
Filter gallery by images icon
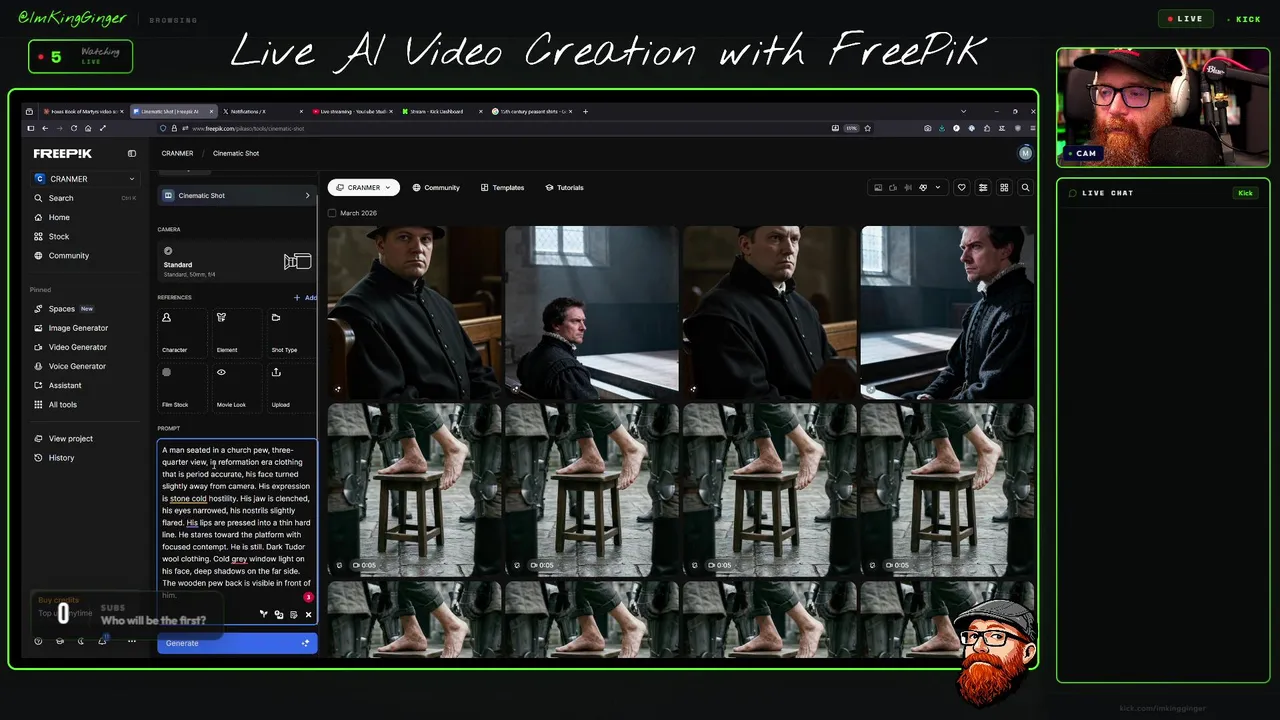[878, 187]
